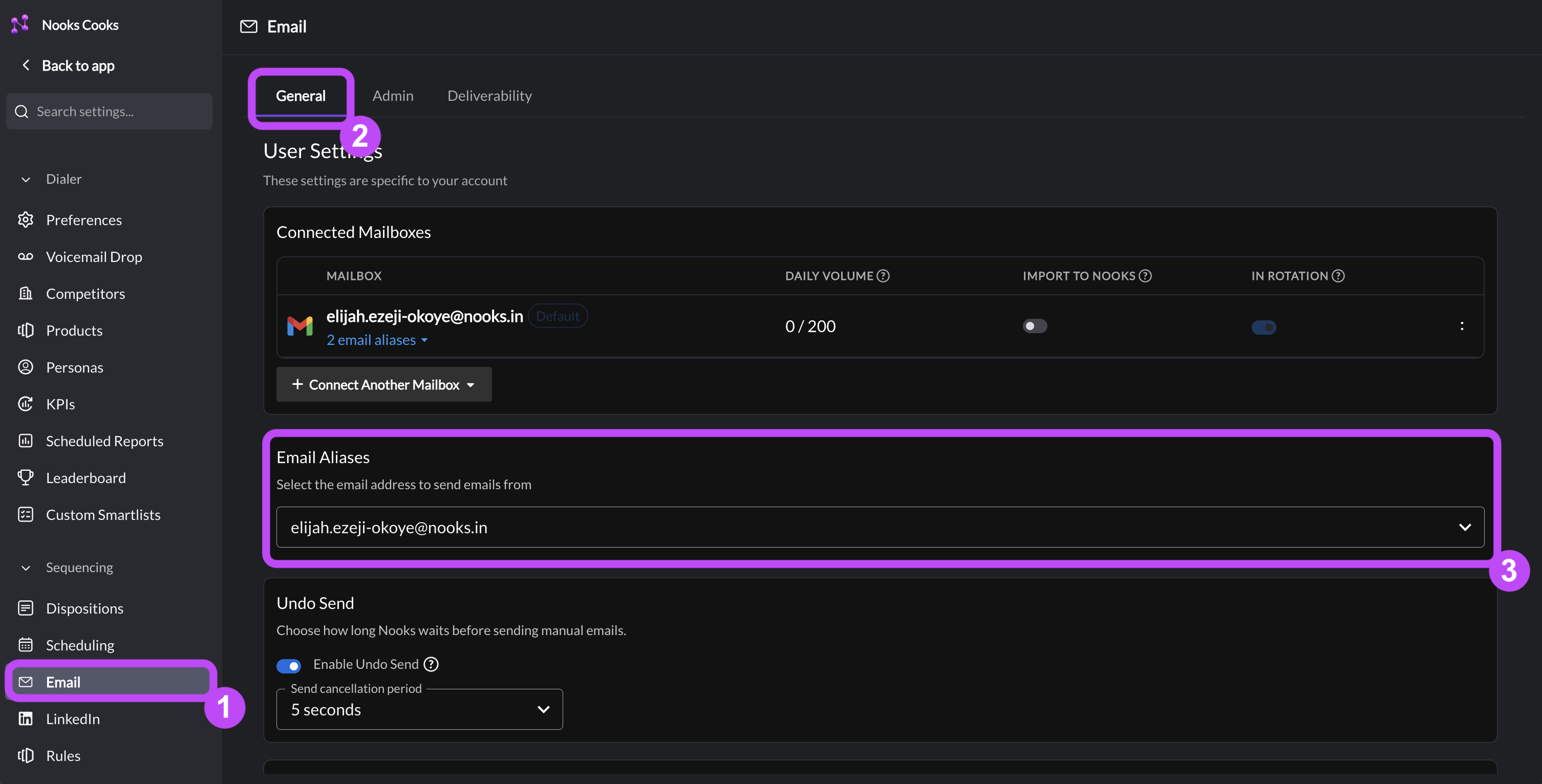Click the Personas icon
Image resolution: width=1542 pixels, height=784 pixels.
pos(25,367)
